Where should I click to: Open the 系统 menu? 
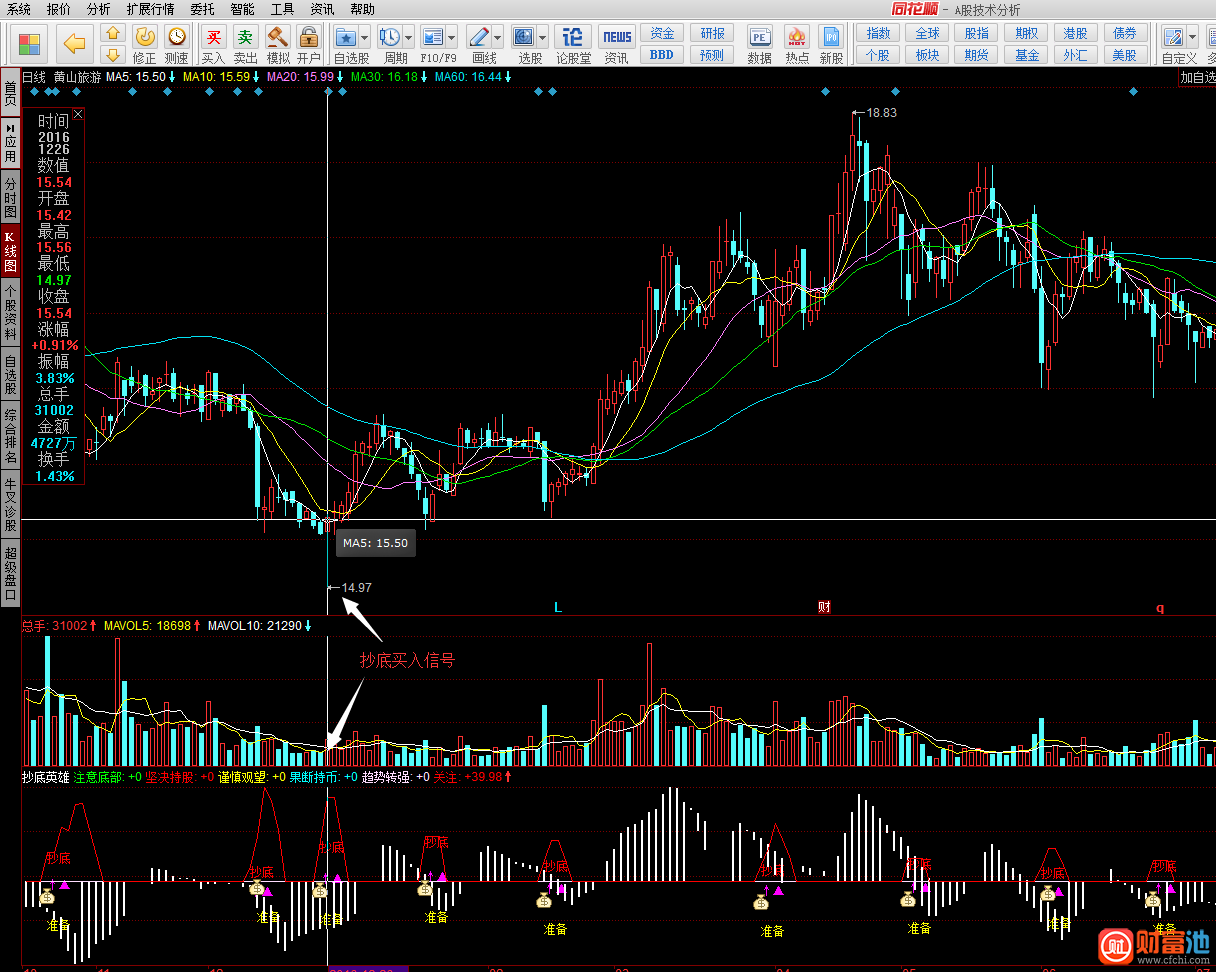point(19,9)
